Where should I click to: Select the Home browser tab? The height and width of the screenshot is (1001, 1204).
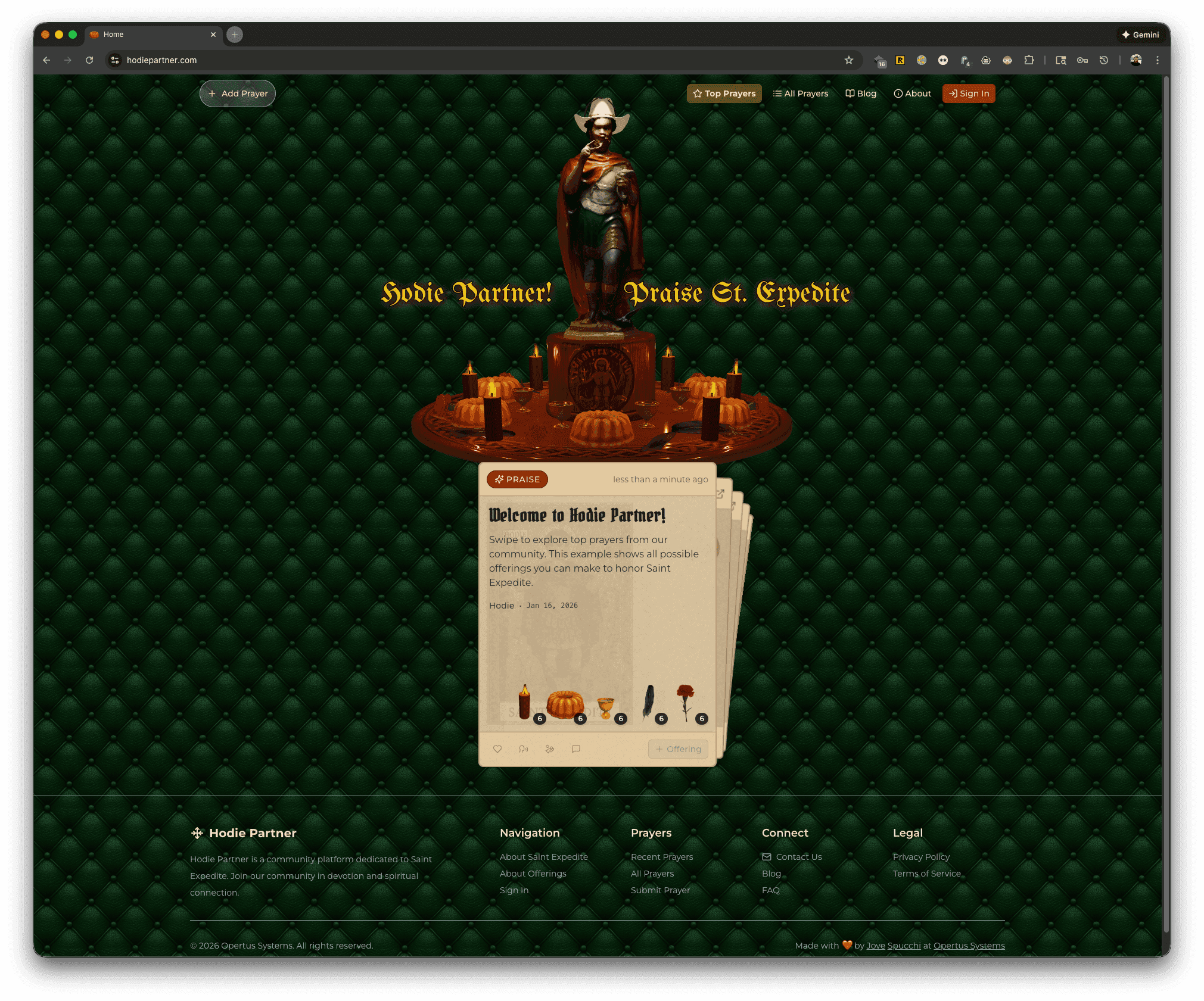(154, 35)
